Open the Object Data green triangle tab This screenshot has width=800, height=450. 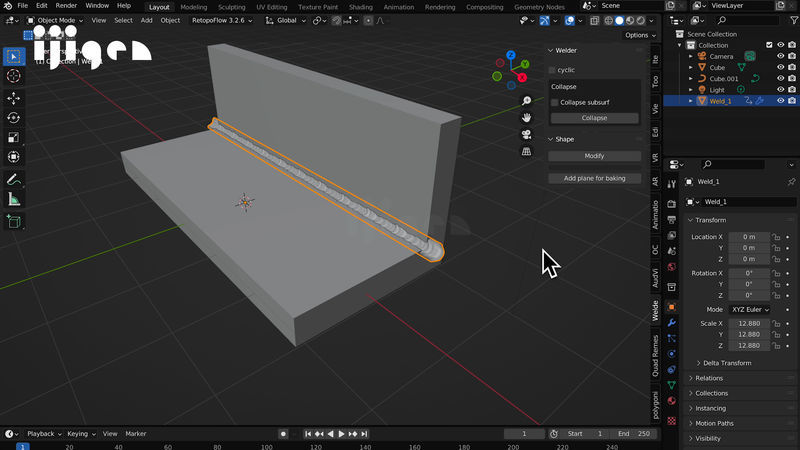[671, 385]
